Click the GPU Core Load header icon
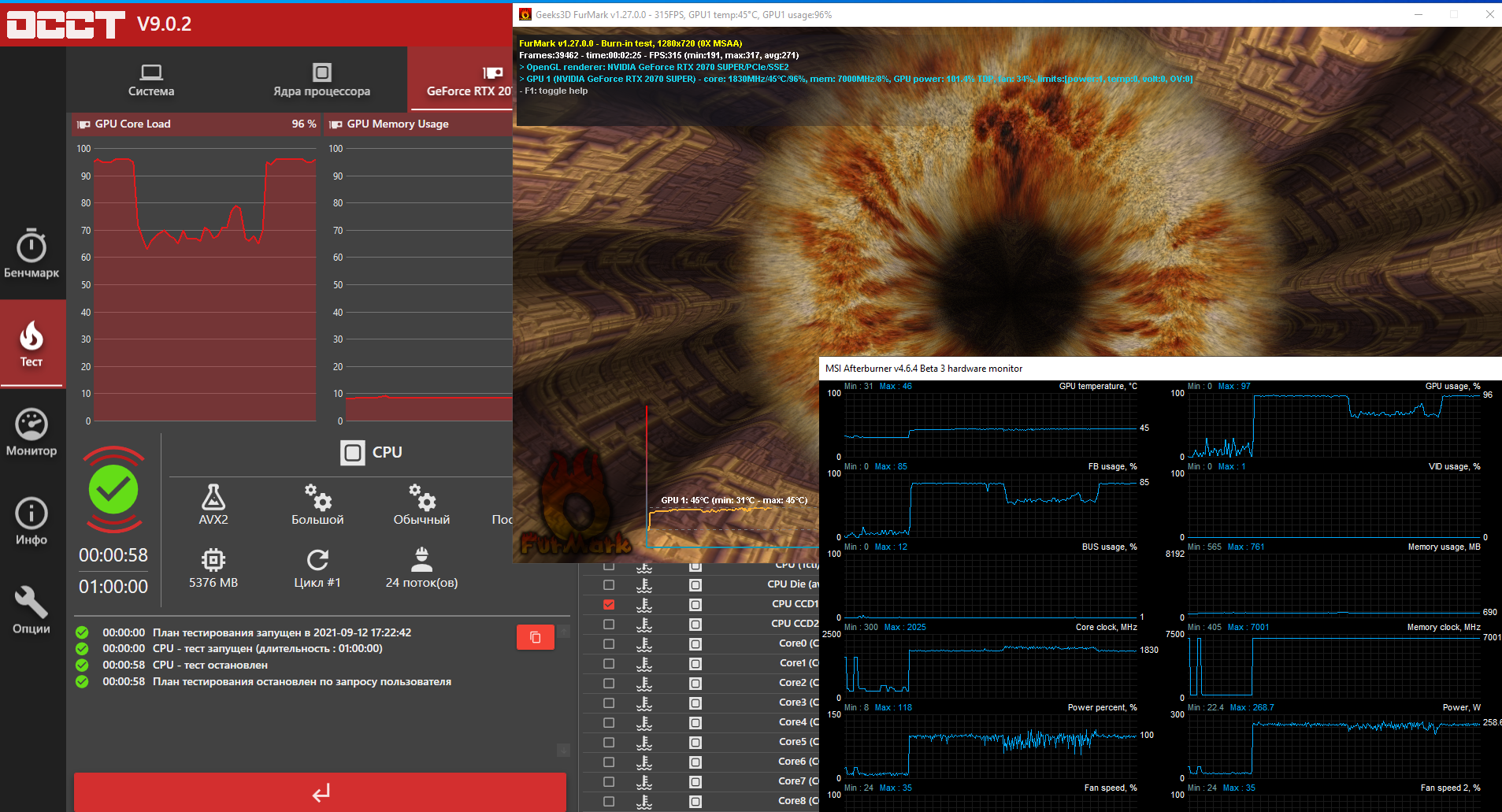1502x812 pixels. point(83,124)
